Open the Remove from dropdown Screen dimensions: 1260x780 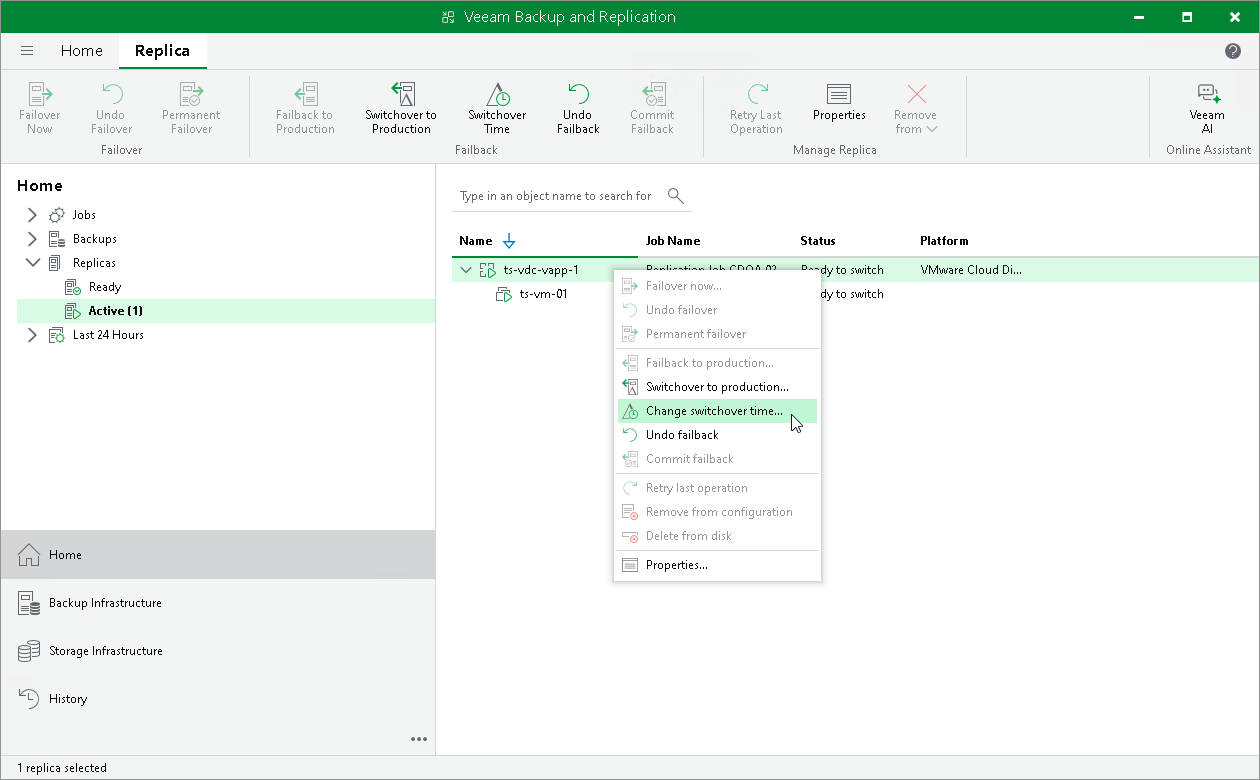click(915, 108)
